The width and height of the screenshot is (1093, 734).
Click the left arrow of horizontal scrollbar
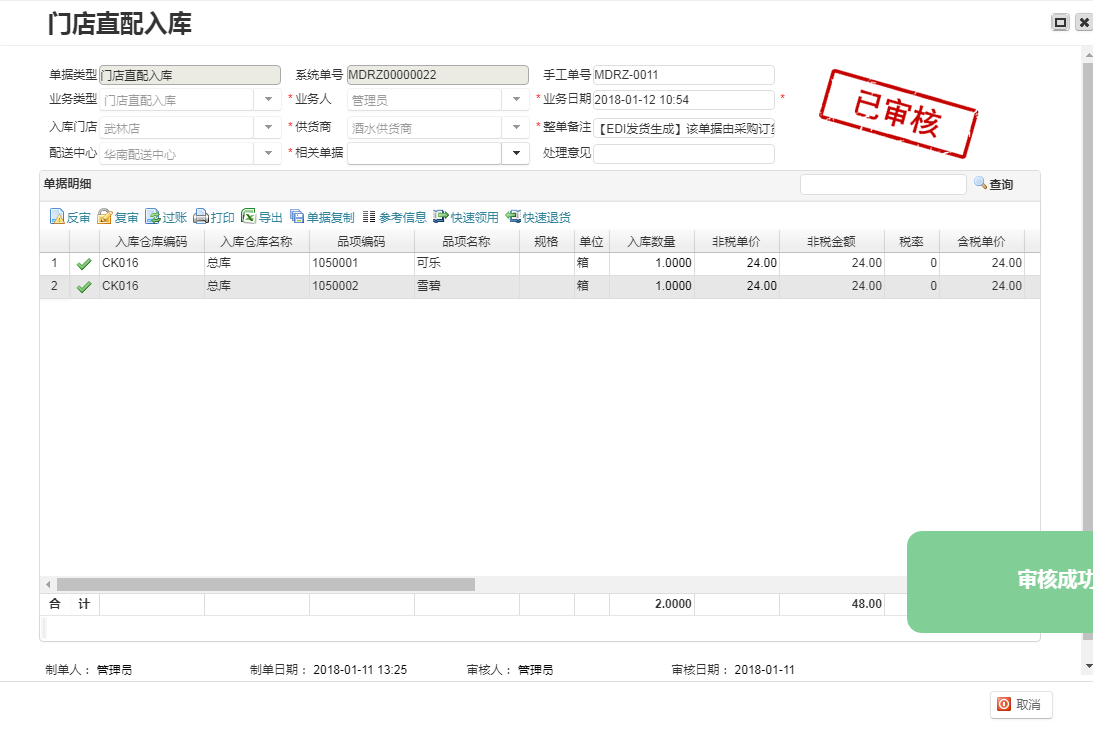48,584
